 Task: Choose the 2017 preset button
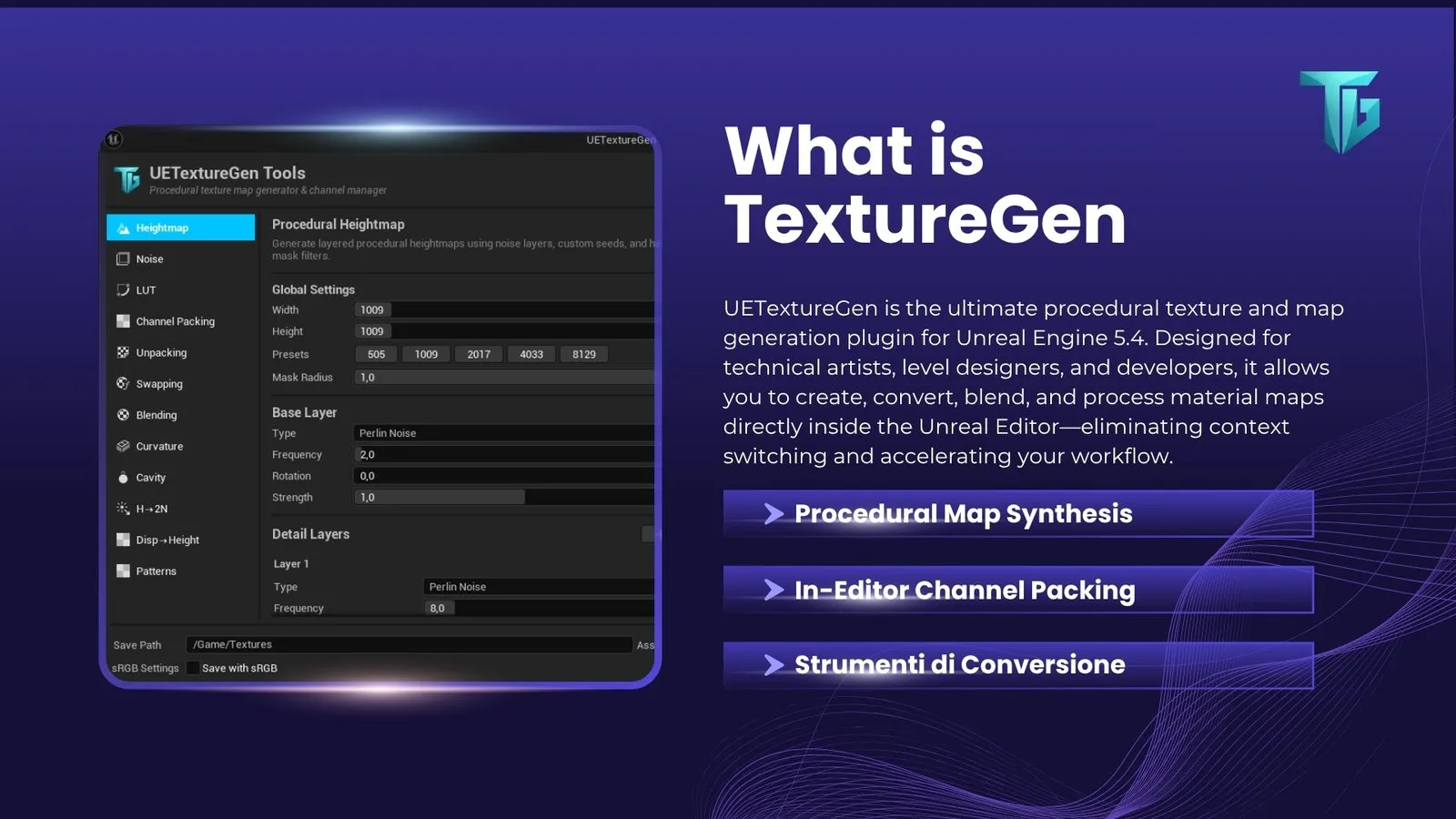[x=479, y=355]
